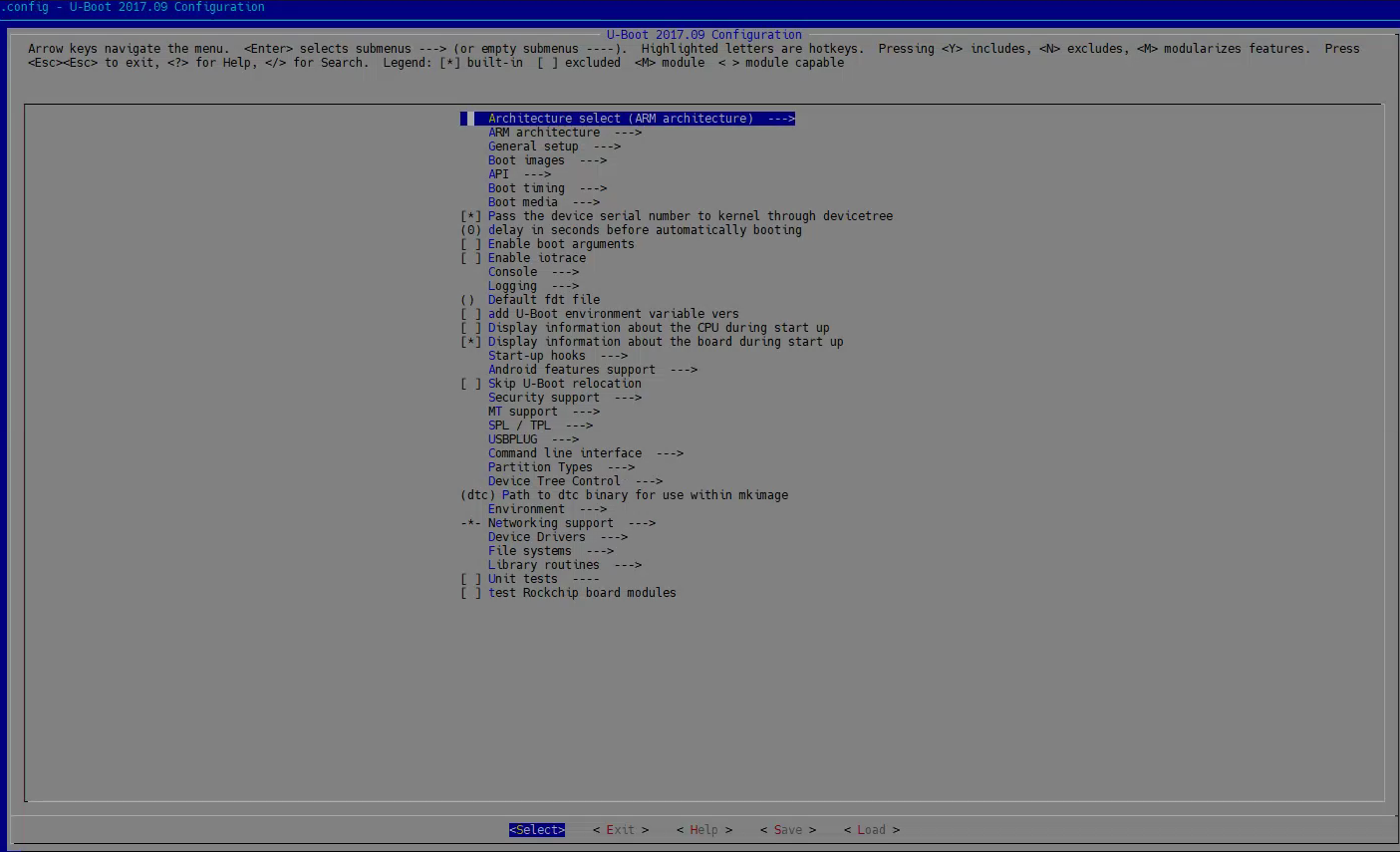Open the Library routines submenu
The height and width of the screenshot is (852, 1400).
pos(565,565)
